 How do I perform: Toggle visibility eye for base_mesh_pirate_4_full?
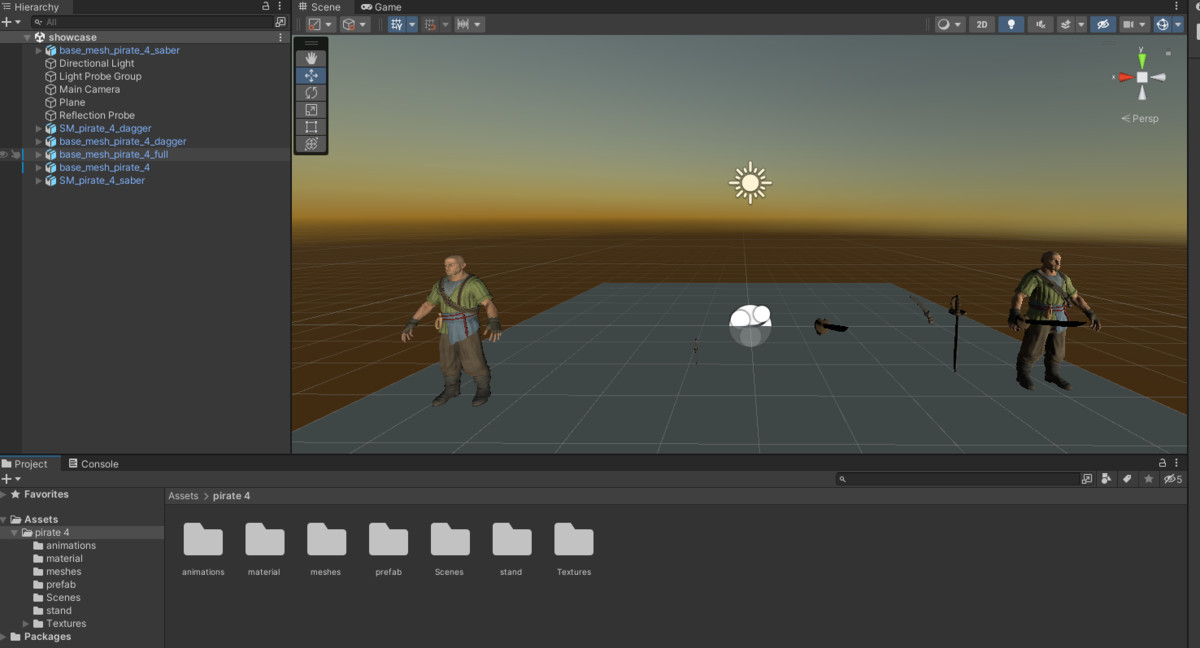5,155
